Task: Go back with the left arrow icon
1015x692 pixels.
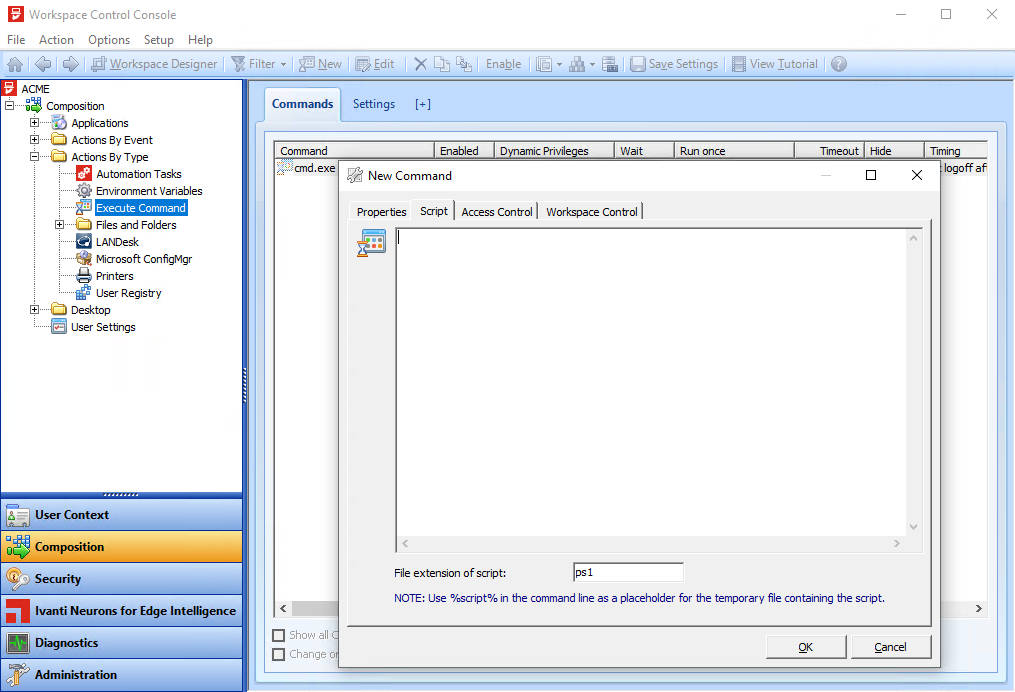Action: (x=43, y=64)
